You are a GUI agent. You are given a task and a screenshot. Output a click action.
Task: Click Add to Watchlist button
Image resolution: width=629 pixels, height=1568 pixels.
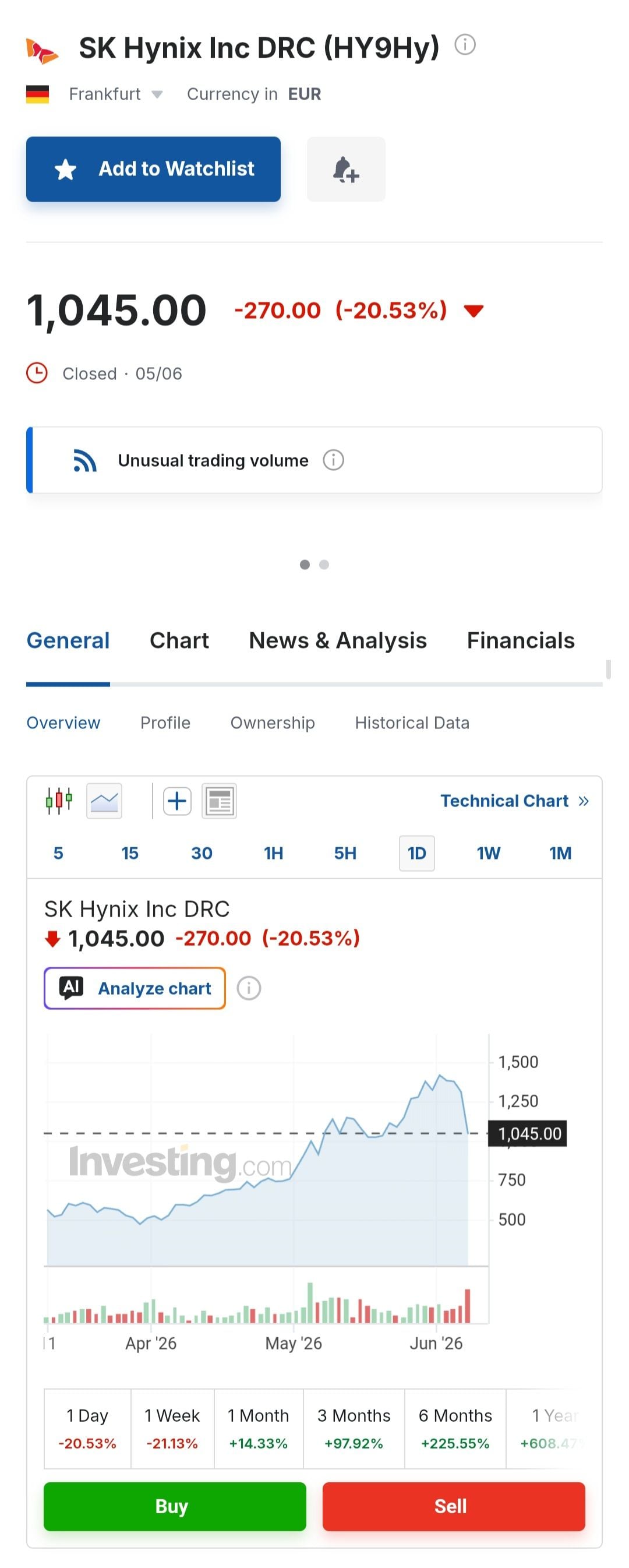coord(153,168)
